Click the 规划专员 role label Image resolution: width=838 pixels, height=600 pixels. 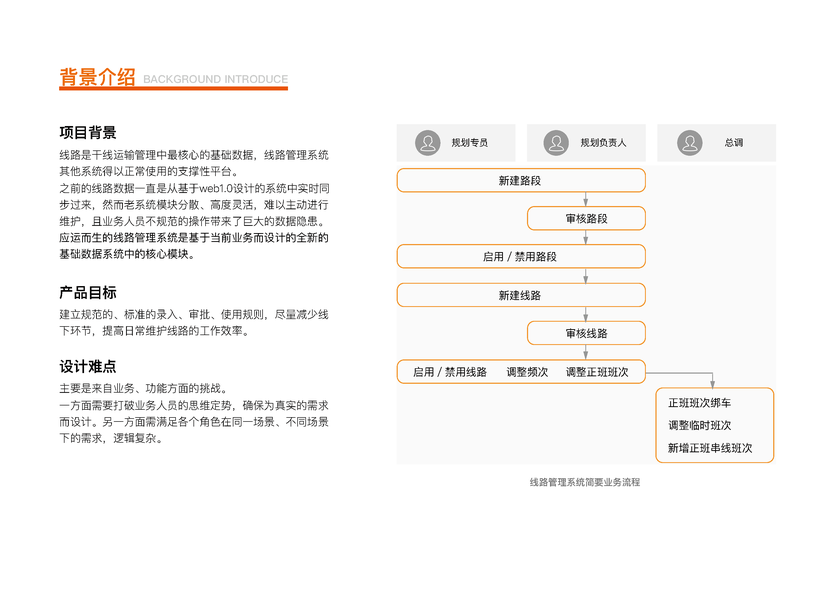(x=470, y=143)
